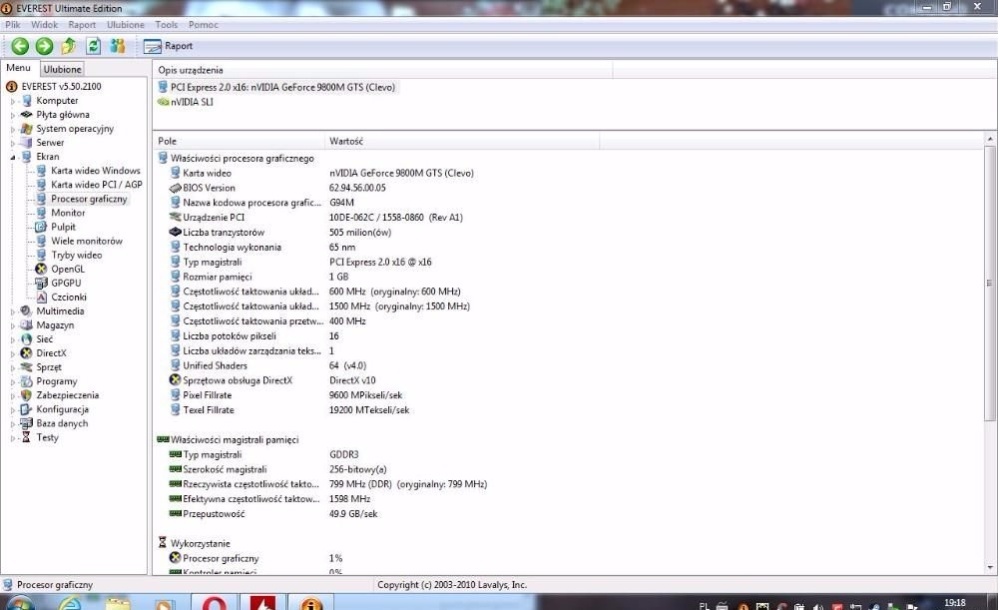Click the Sprzęt icon in the tree
The height and width of the screenshot is (610, 1000).
[x=26, y=367]
